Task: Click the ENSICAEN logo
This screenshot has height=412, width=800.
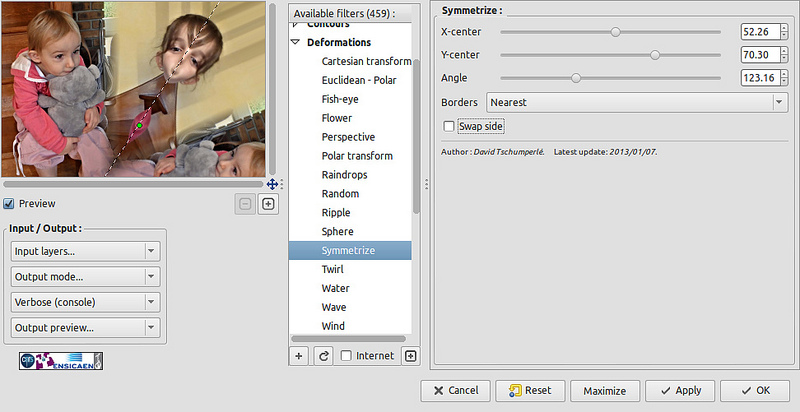Action: pyautogui.click(x=61, y=360)
